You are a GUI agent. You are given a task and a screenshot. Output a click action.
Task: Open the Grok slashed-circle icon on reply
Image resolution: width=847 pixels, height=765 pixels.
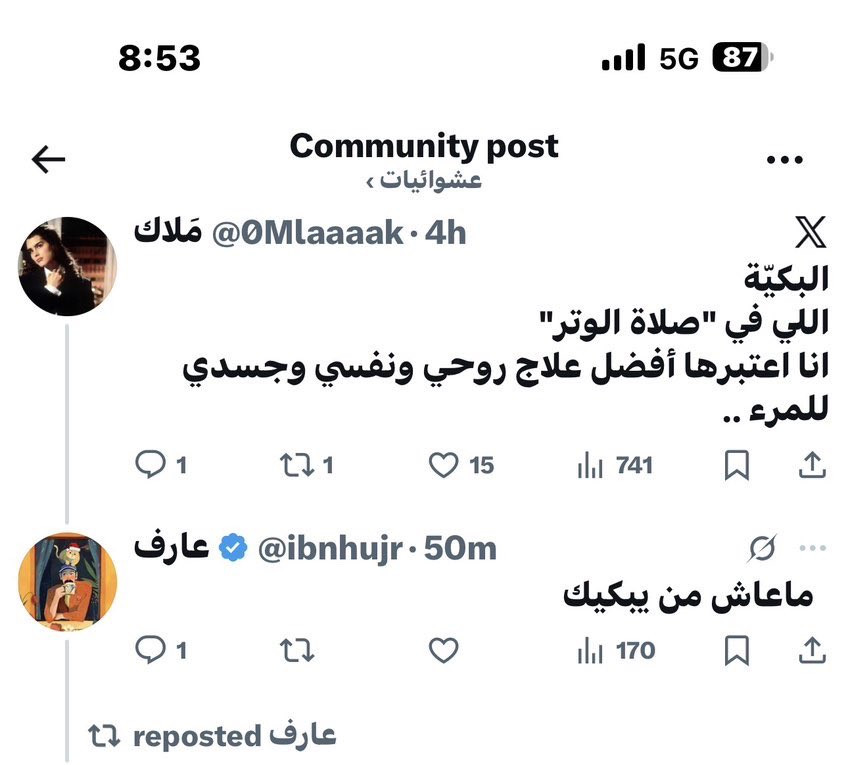[763, 548]
